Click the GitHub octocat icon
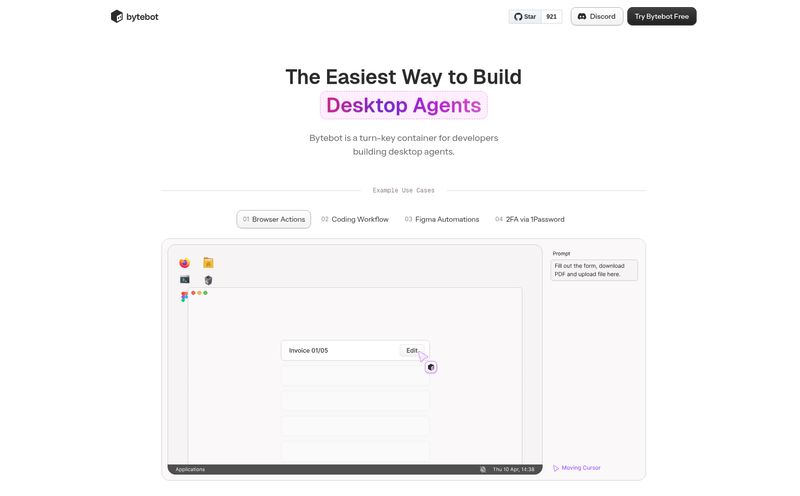The width and height of the screenshot is (800, 496). coord(518,17)
